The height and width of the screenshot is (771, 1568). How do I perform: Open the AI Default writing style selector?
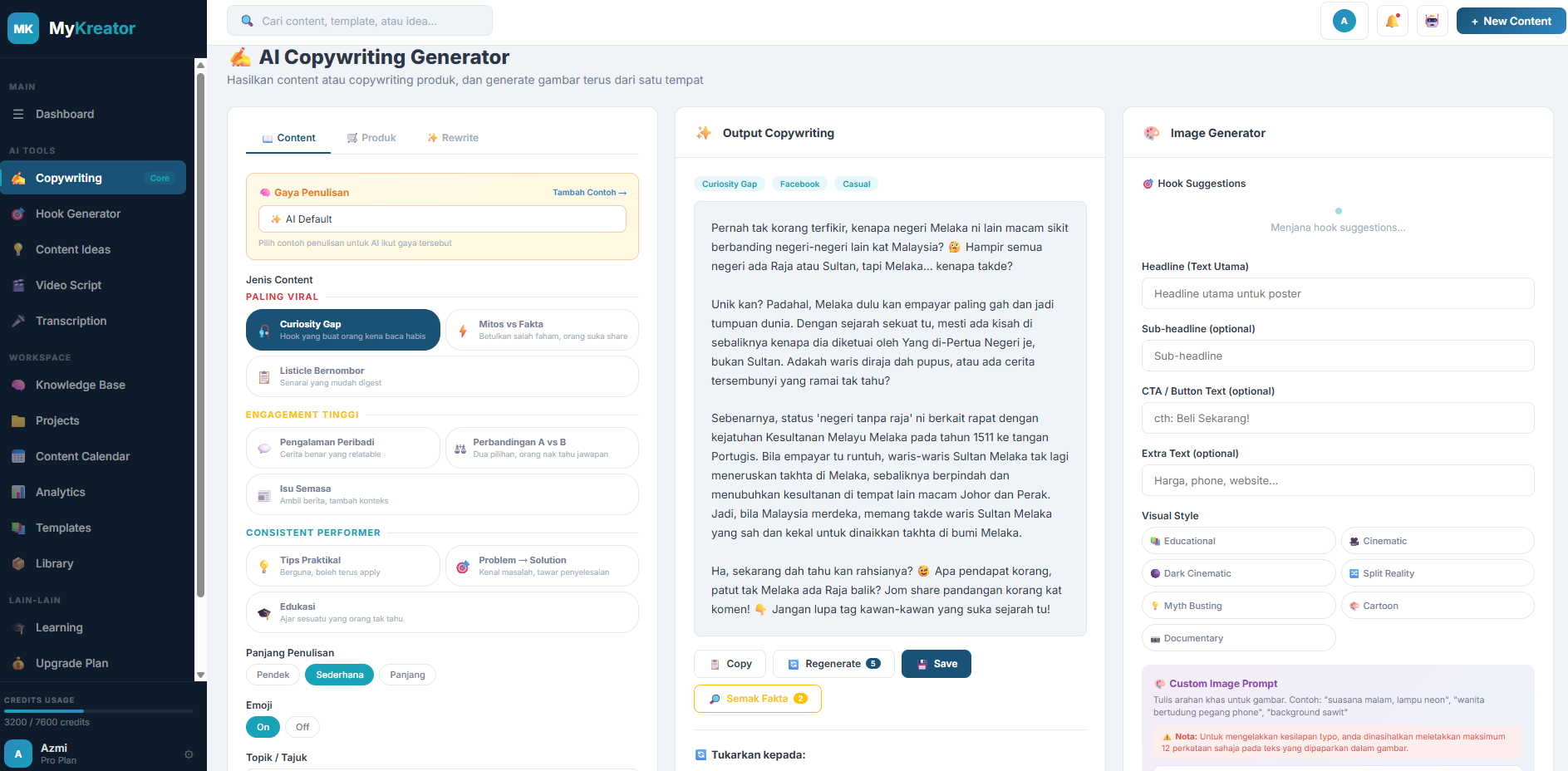pyautogui.click(x=441, y=219)
